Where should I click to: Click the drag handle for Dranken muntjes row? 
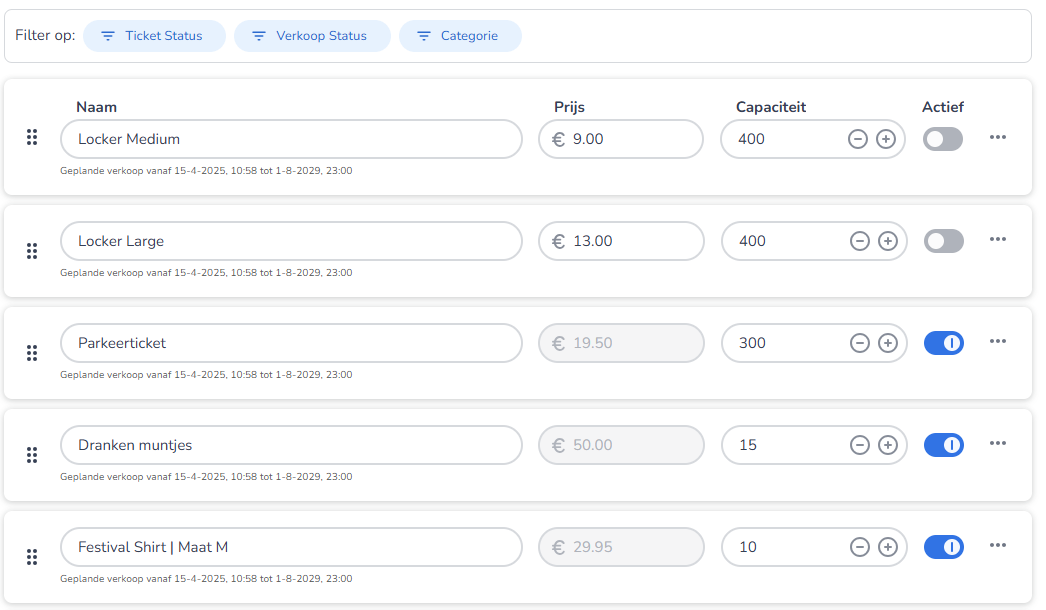tap(32, 455)
